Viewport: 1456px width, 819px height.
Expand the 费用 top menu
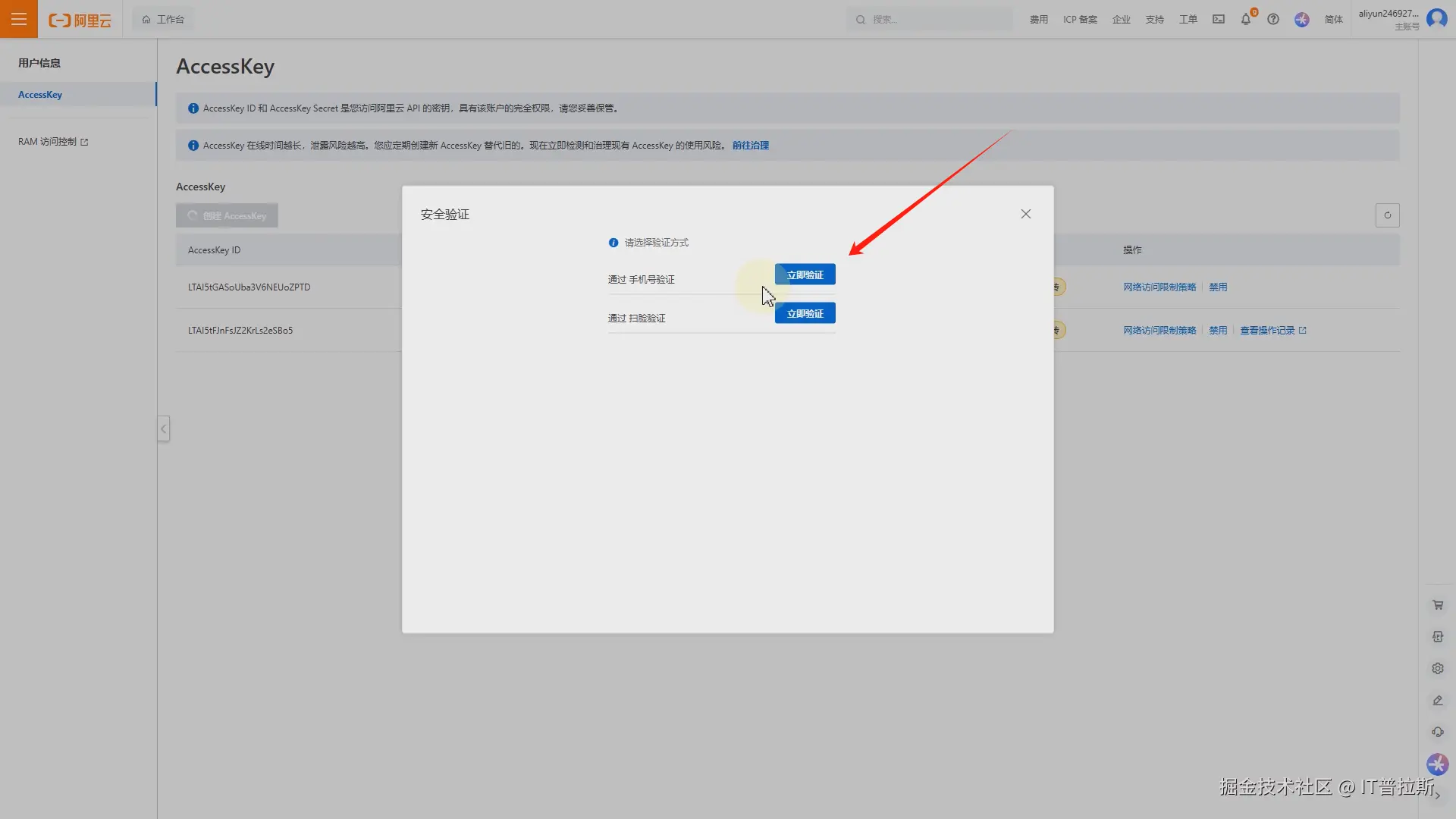click(x=1038, y=20)
